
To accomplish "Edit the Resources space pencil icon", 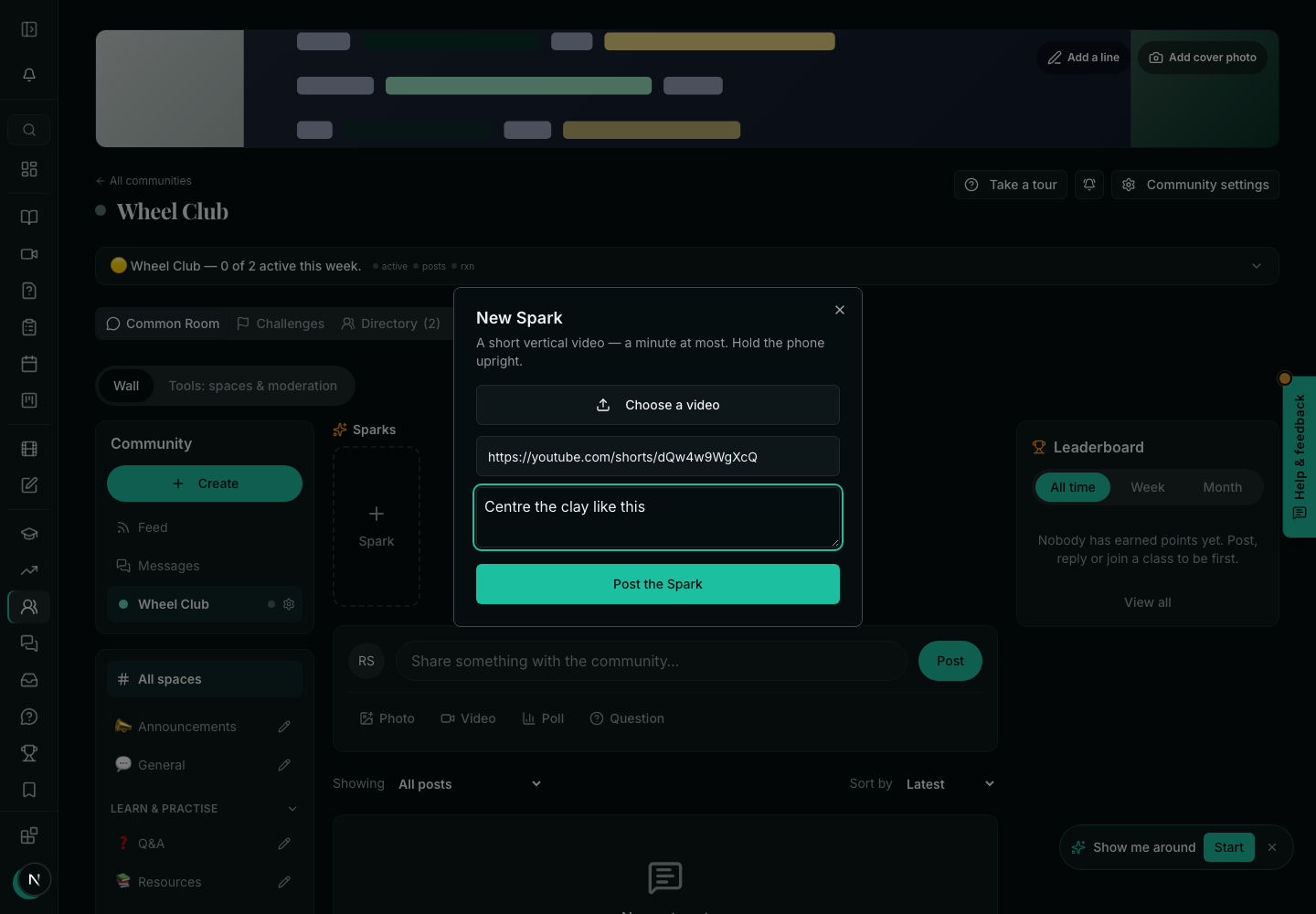I will (x=284, y=882).
